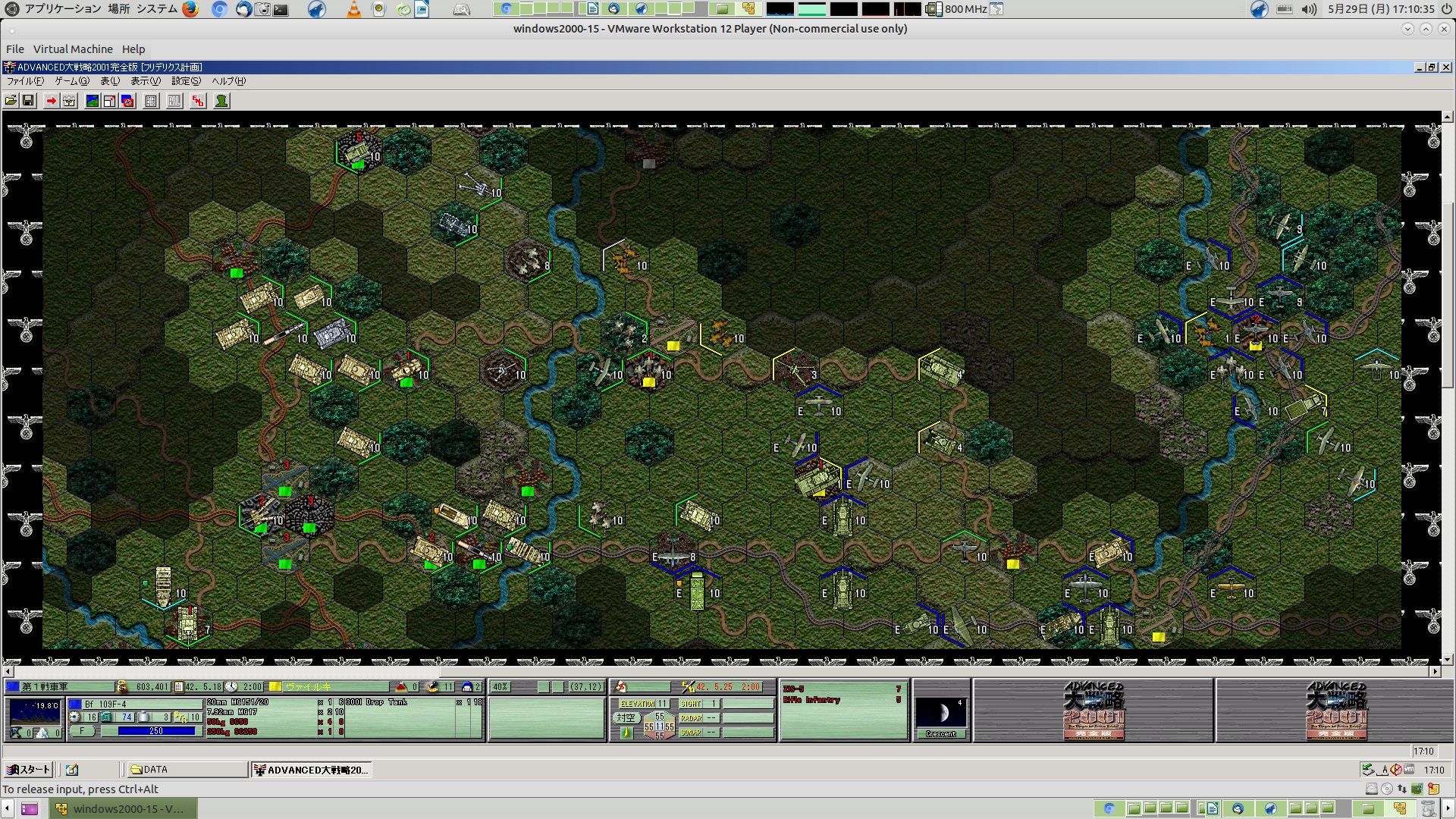Select ADVANCED大戦略 taskbar button
The width and height of the screenshot is (1456, 819).
tap(311, 770)
